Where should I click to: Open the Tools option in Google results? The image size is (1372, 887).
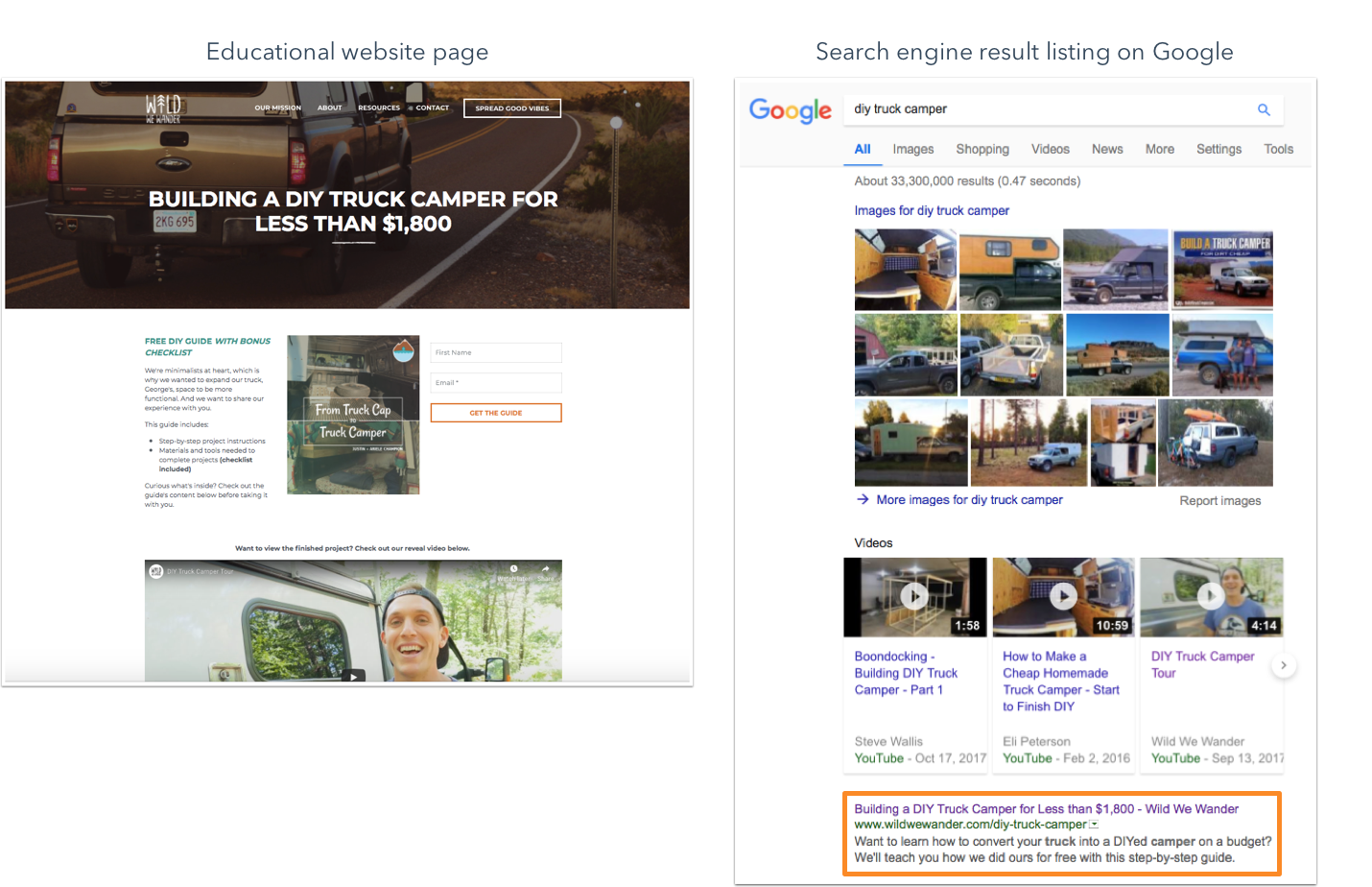1278,149
